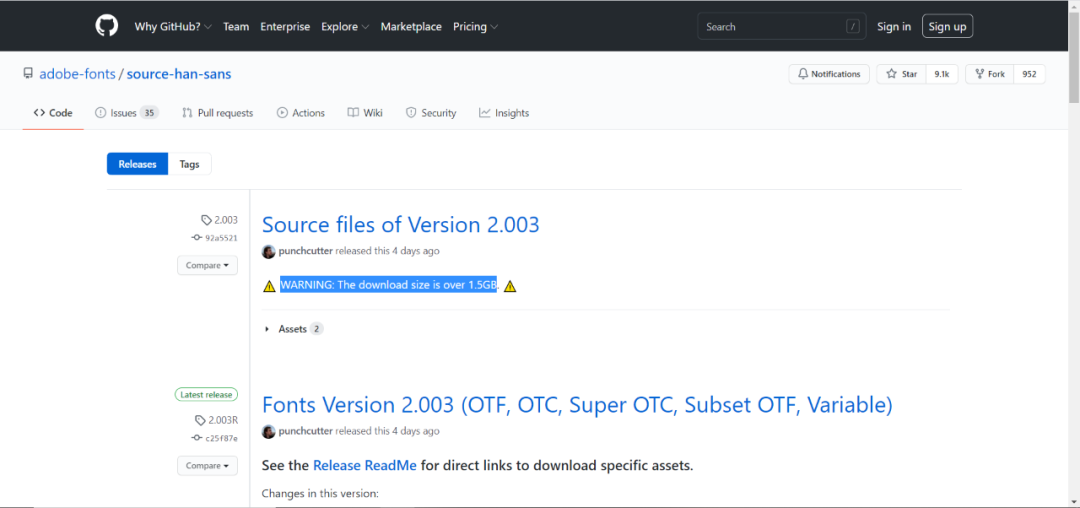Click the 2.003R tag icon
1080x508 pixels.
click(x=201, y=420)
